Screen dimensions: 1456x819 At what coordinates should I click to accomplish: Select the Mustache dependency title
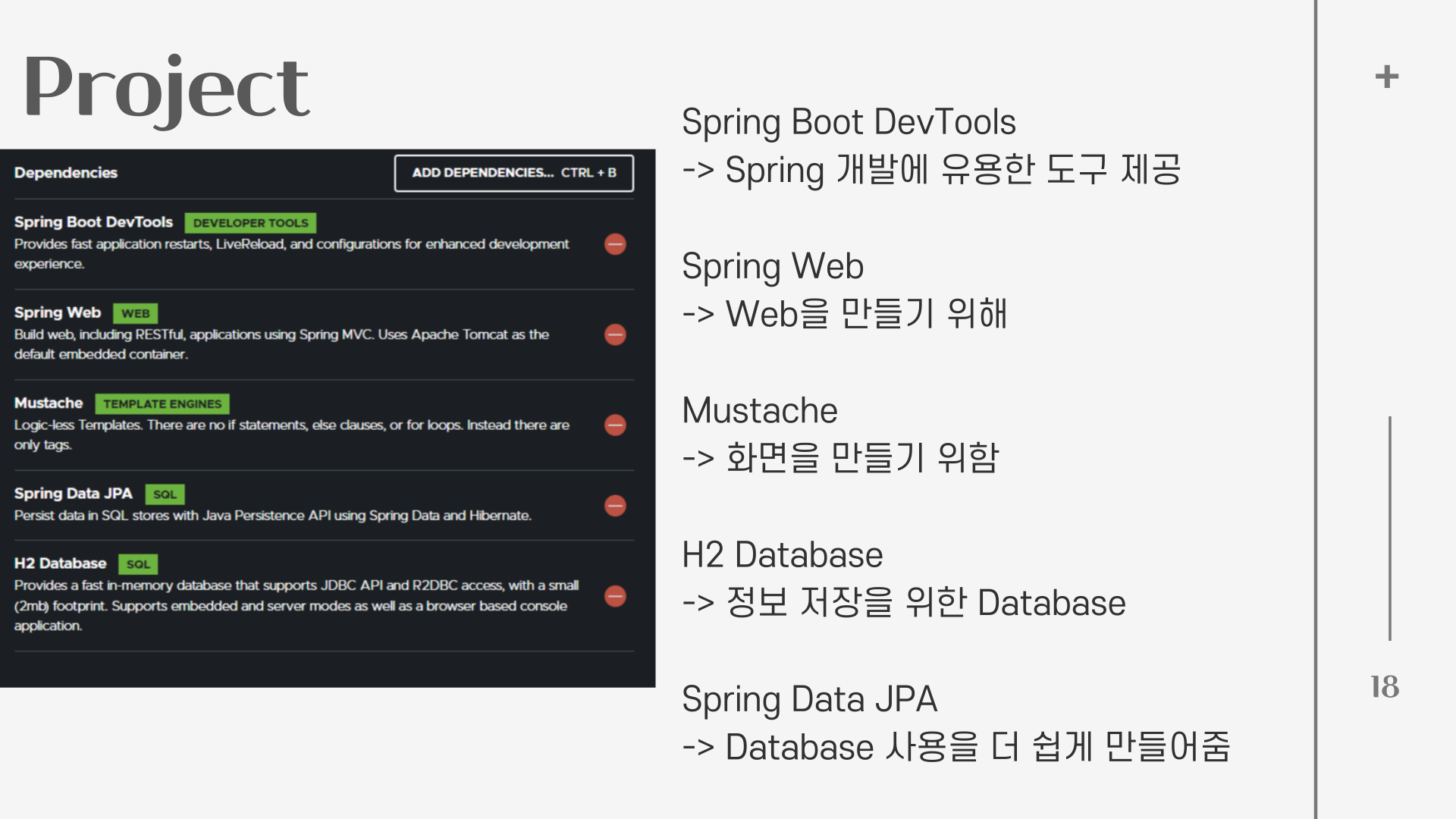[49, 403]
